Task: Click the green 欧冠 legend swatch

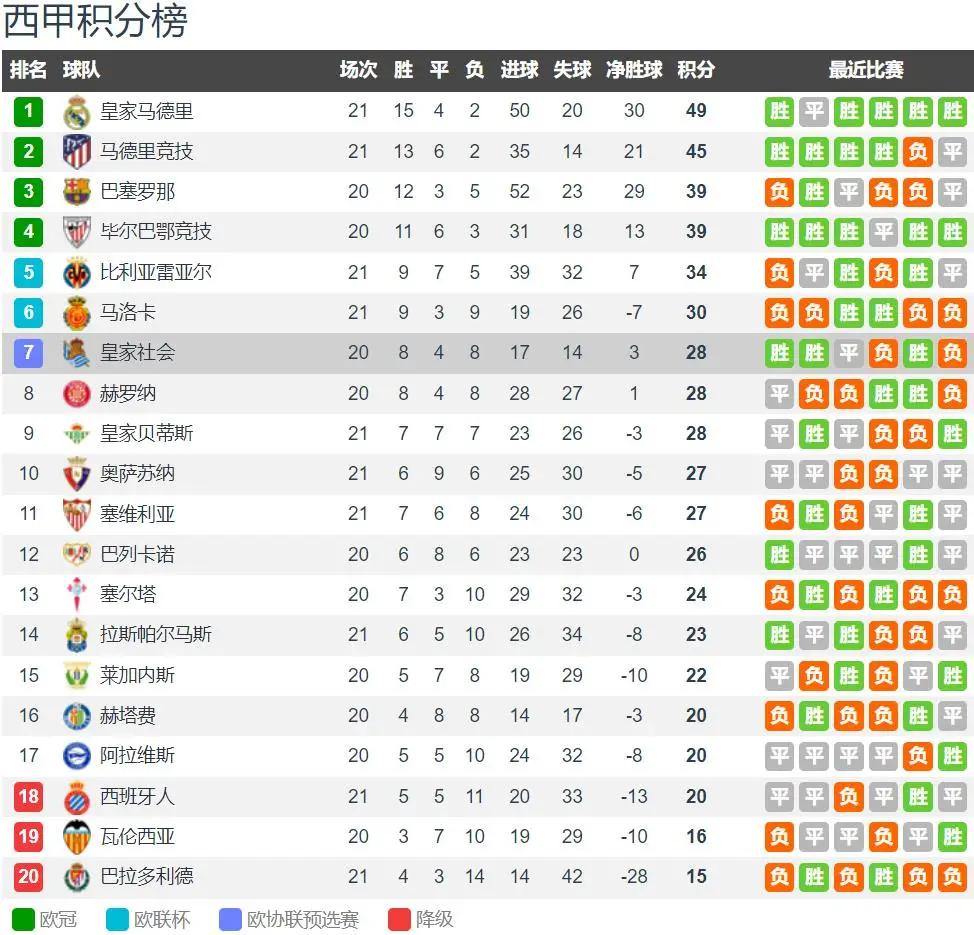Action: tap(23, 919)
